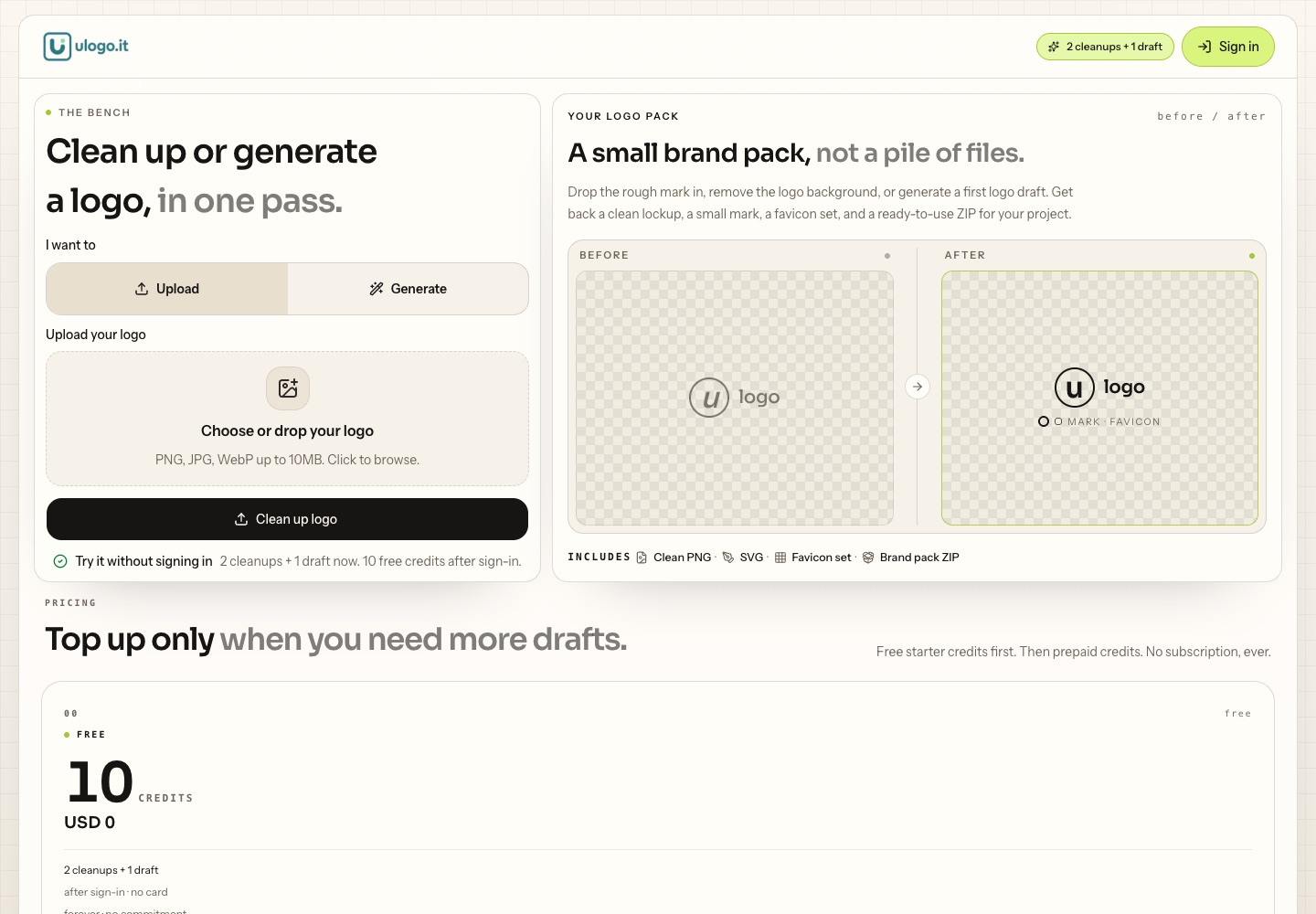Open the 2 cleanups + 1 draft badge
The image size is (1316, 914).
point(1105,47)
